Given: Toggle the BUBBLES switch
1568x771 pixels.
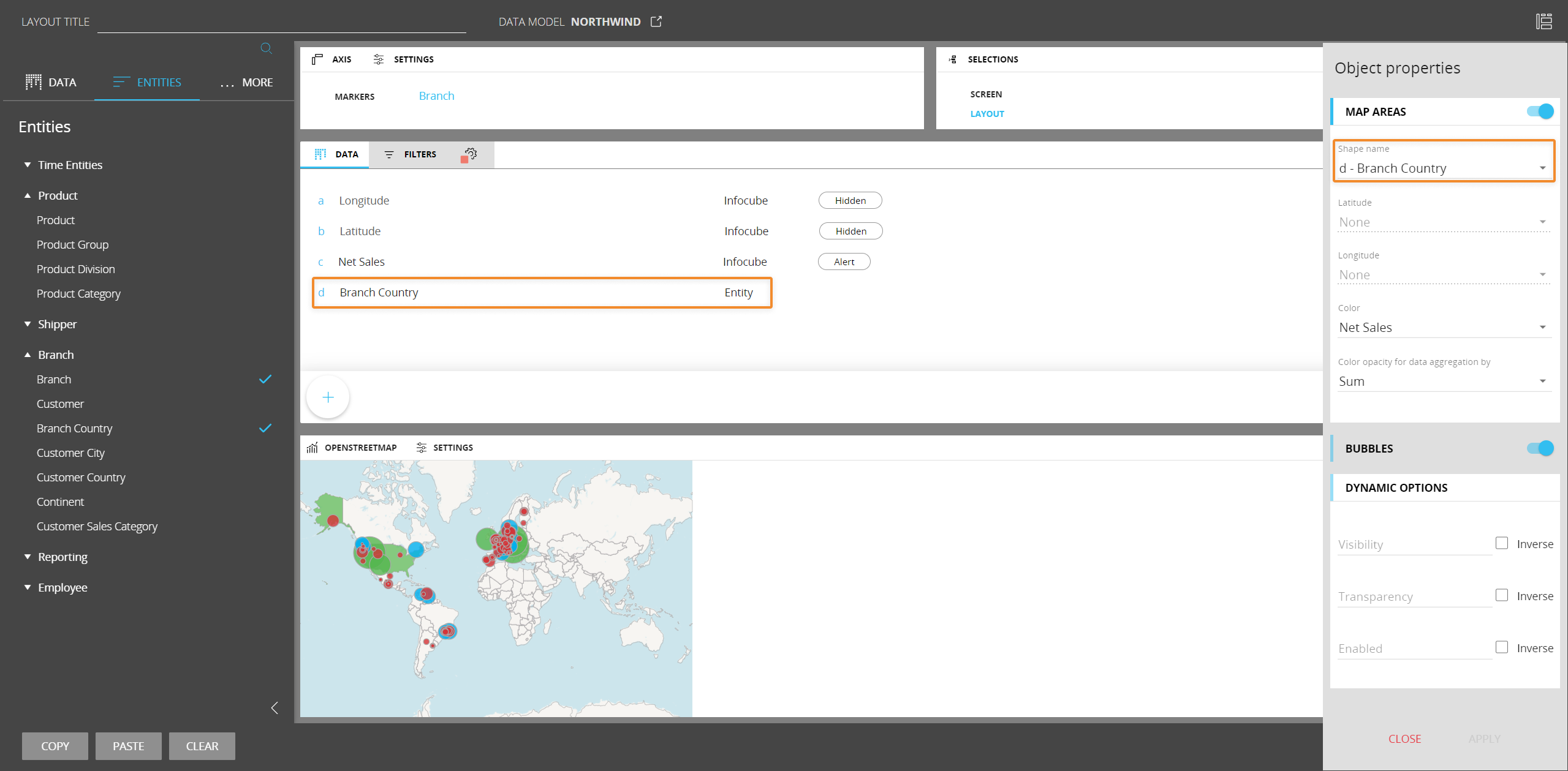Looking at the screenshot, I should click(1539, 448).
